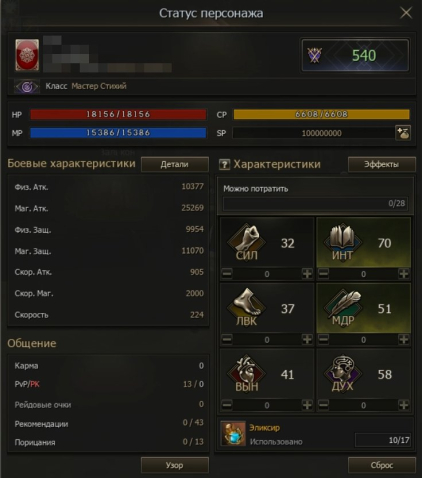The width and height of the screenshot is (422, 478).
Task: Click the SP add pouch icon
Action: [403, 133]
